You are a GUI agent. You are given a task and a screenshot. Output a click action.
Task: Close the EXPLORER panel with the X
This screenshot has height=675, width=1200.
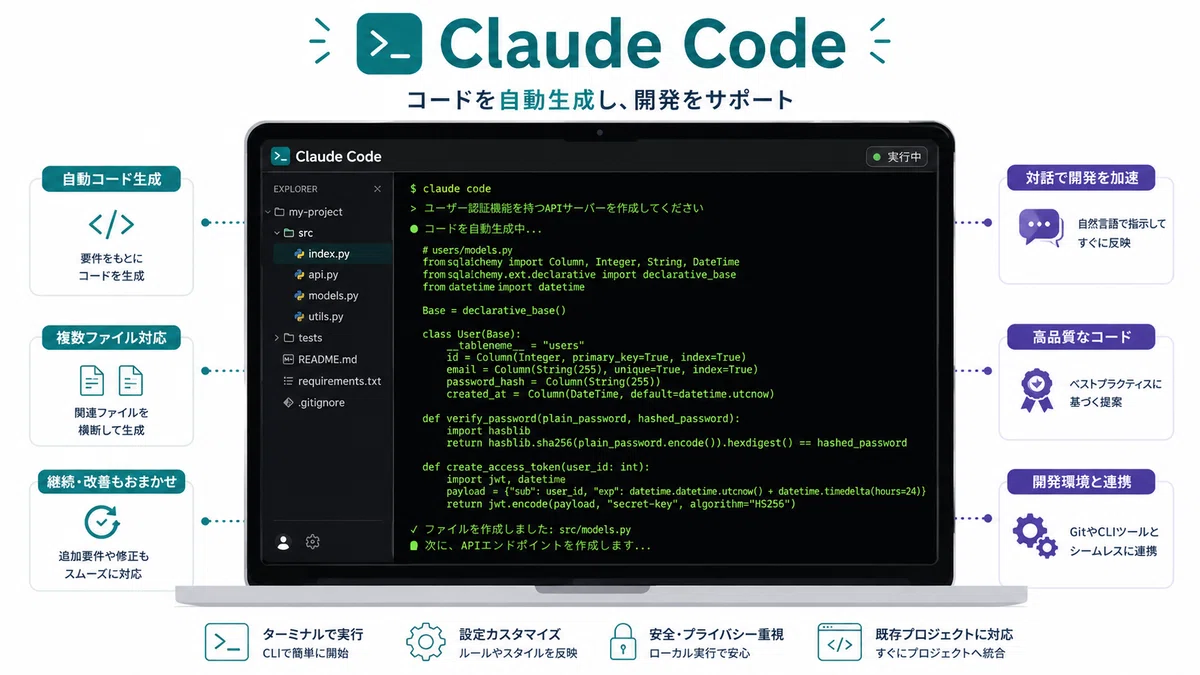[377, 189]
